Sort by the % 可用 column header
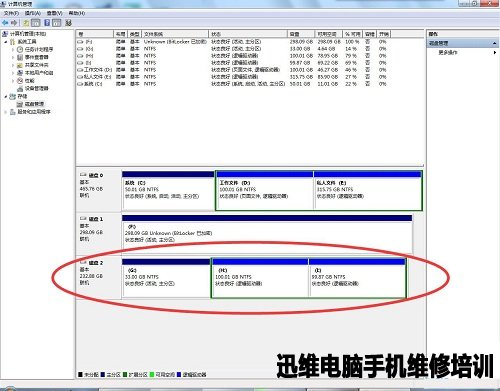The height and width of the screenshot is (391, 500). click(353, 34)
